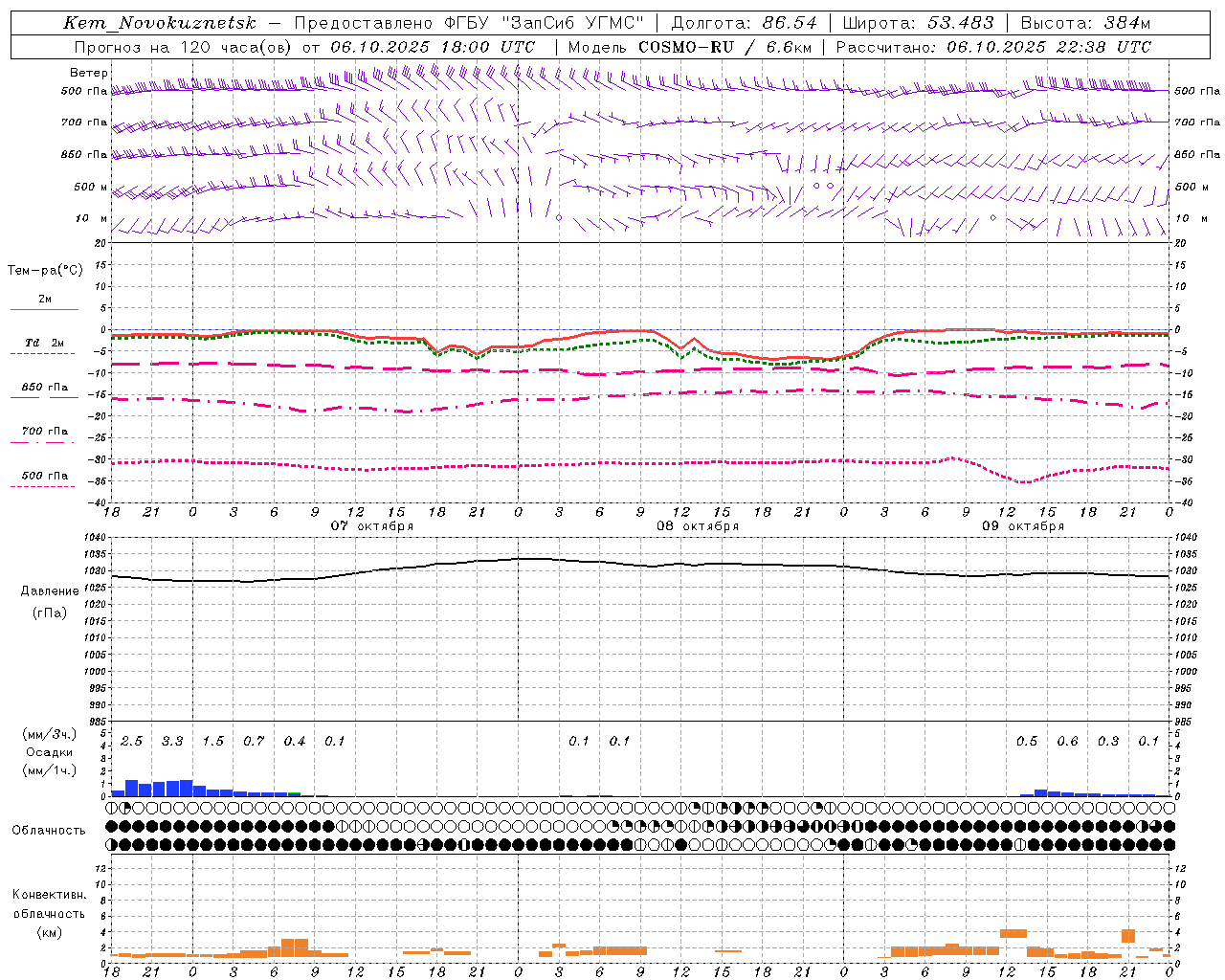
Task: Select the Облачность panel label
Action: tap(49, 831)
